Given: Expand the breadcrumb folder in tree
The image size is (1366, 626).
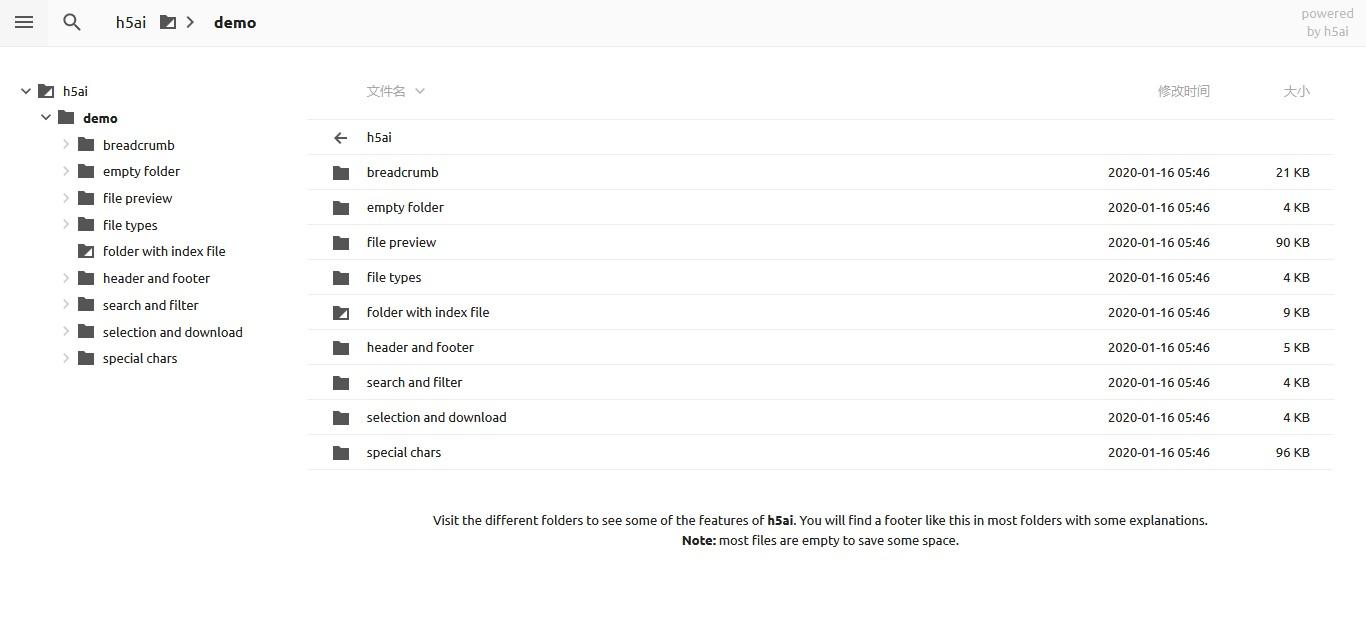Looking at the screenshot, I should pyautogui.click(x=66, y=145).
